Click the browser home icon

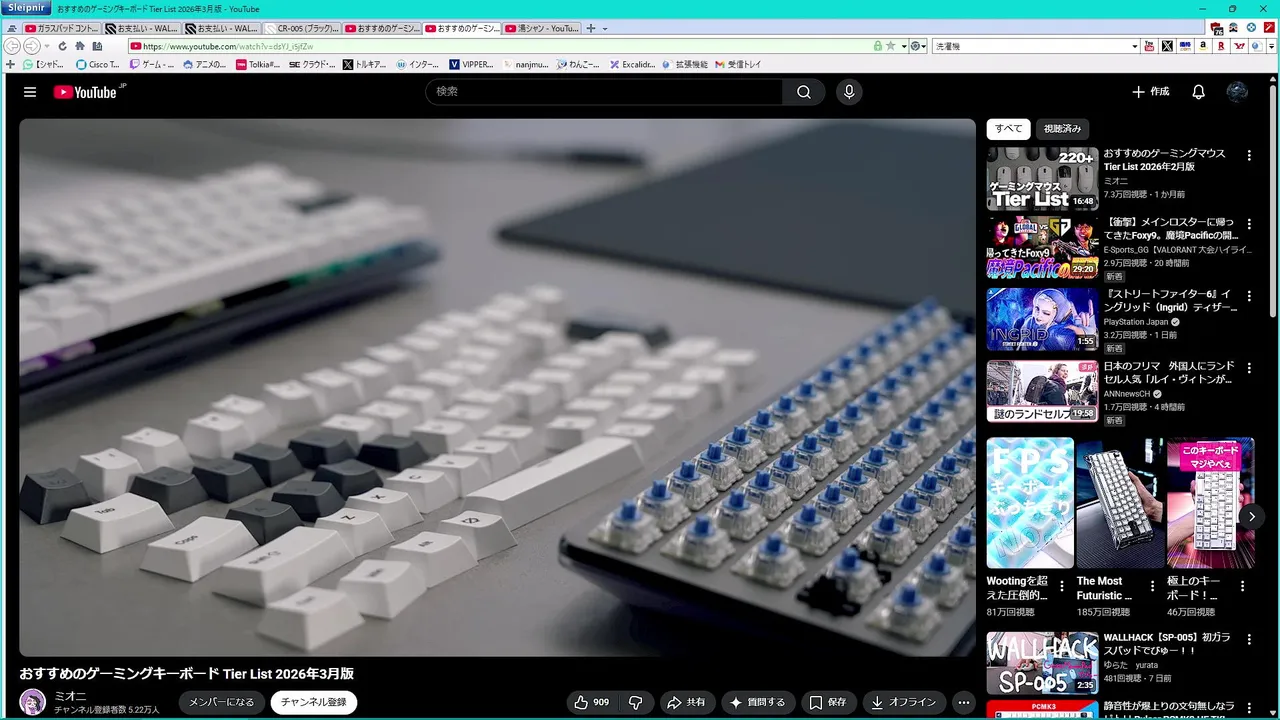80,46
